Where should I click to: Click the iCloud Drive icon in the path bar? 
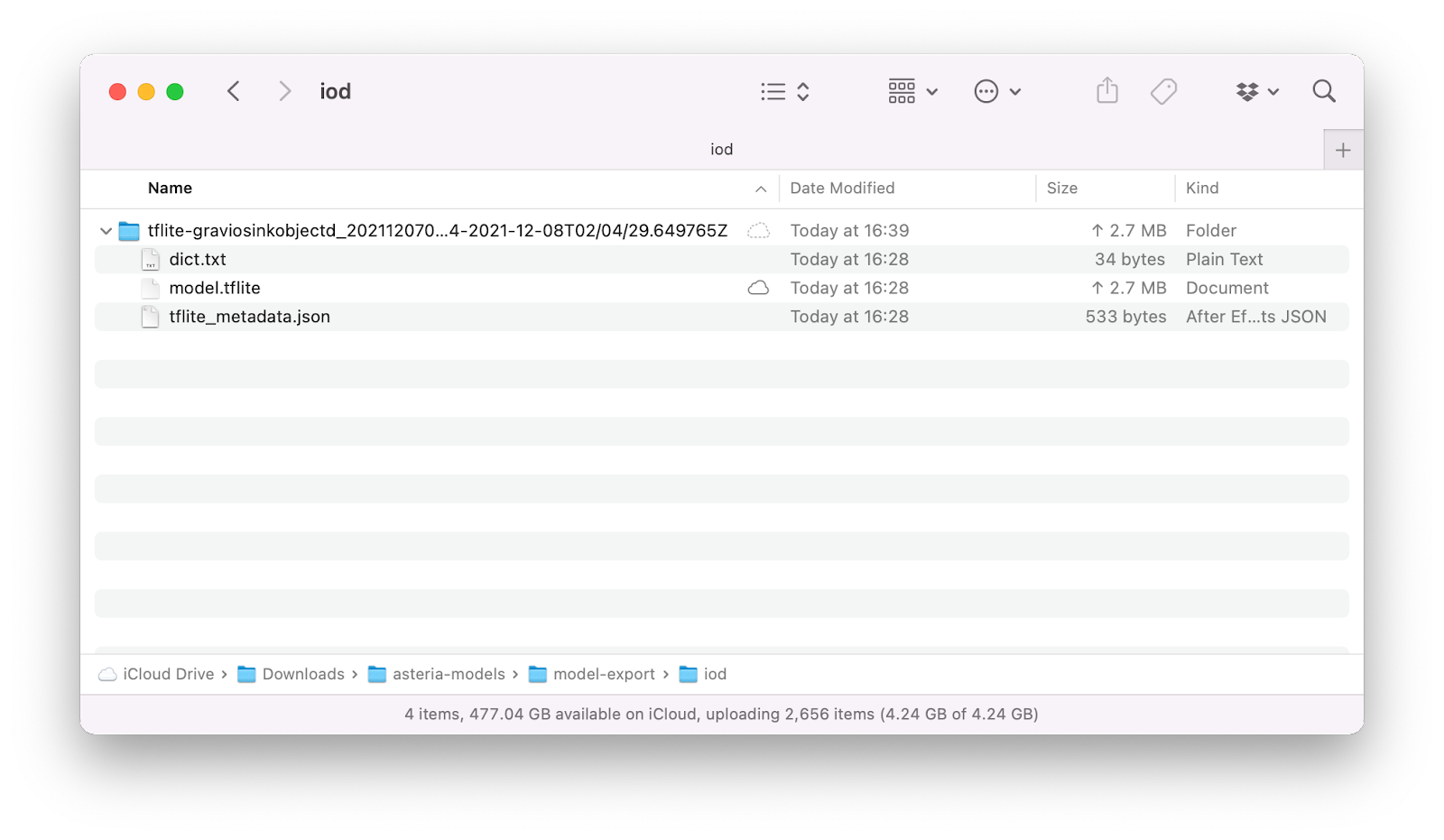[107, 674]
